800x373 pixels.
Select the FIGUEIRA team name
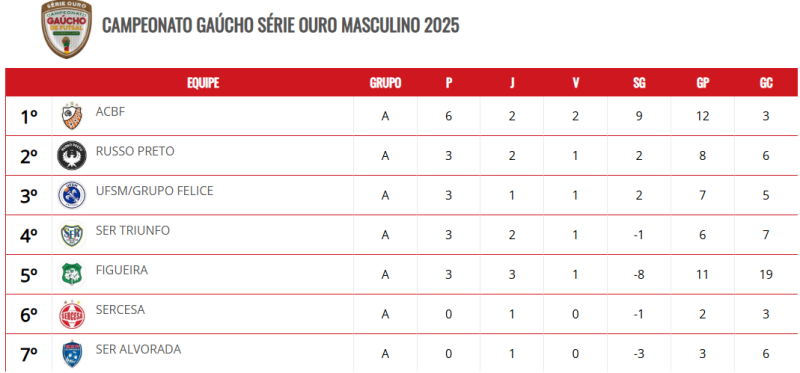122,270
